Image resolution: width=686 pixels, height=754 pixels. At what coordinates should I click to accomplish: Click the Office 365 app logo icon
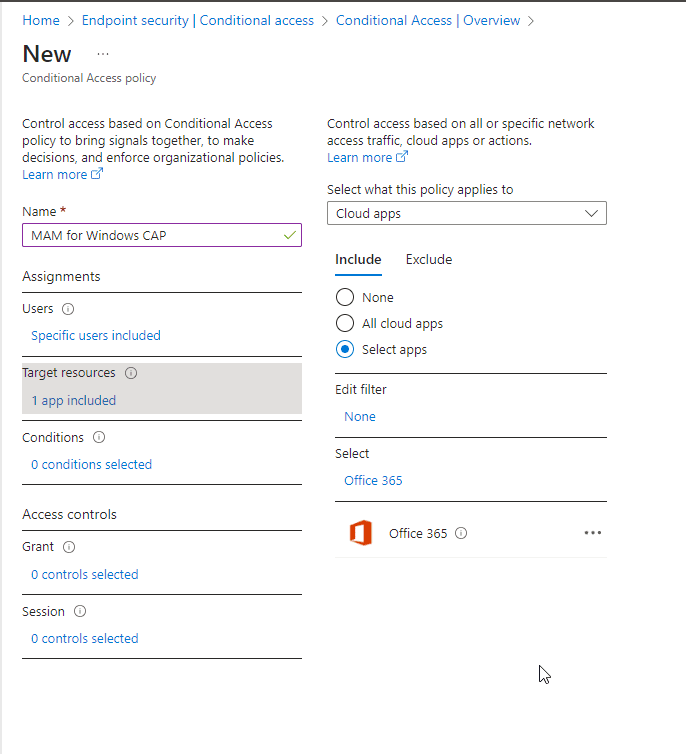[x=360, y=533]
